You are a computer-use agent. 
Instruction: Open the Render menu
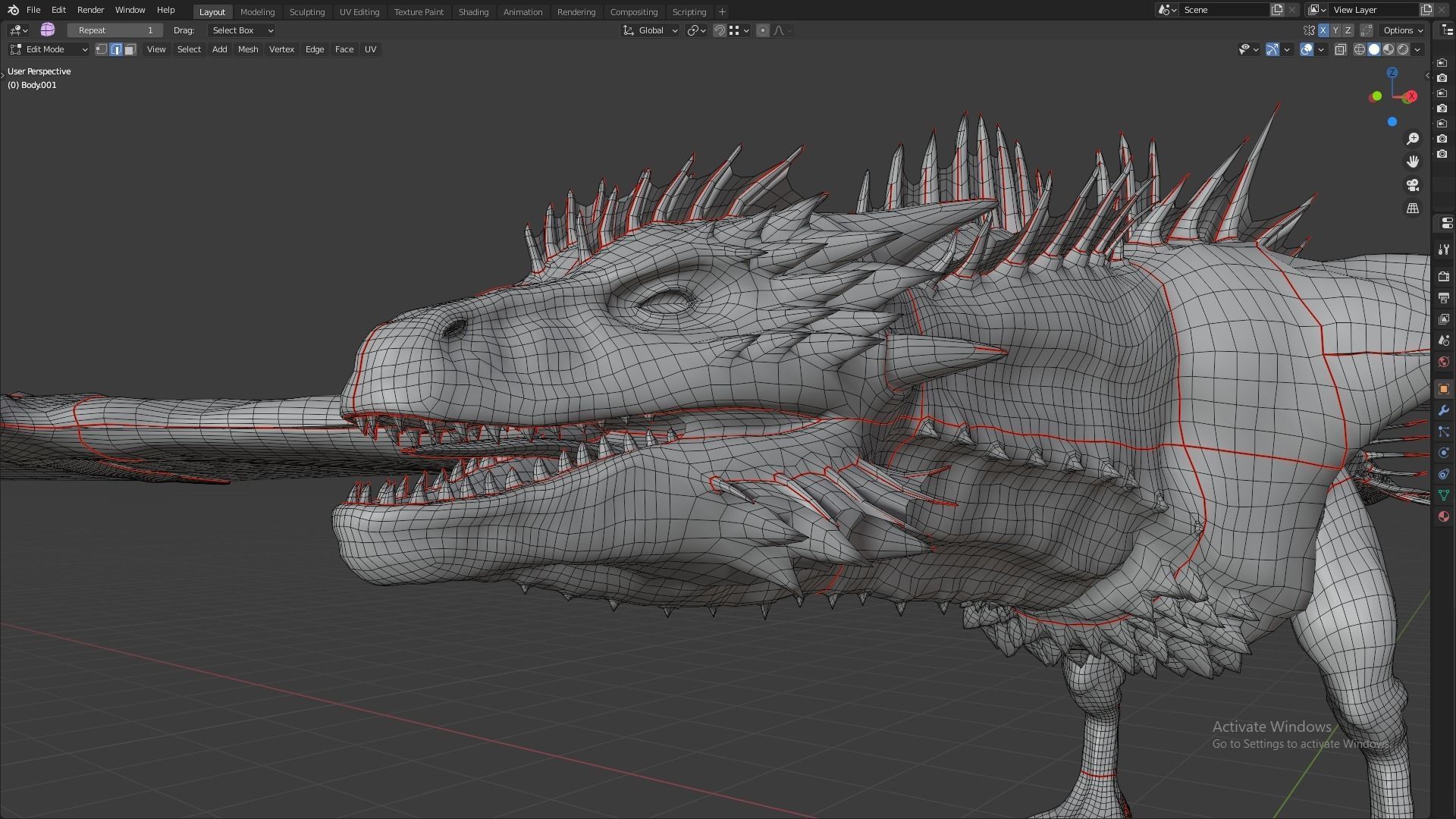click(x=90, y=10)
